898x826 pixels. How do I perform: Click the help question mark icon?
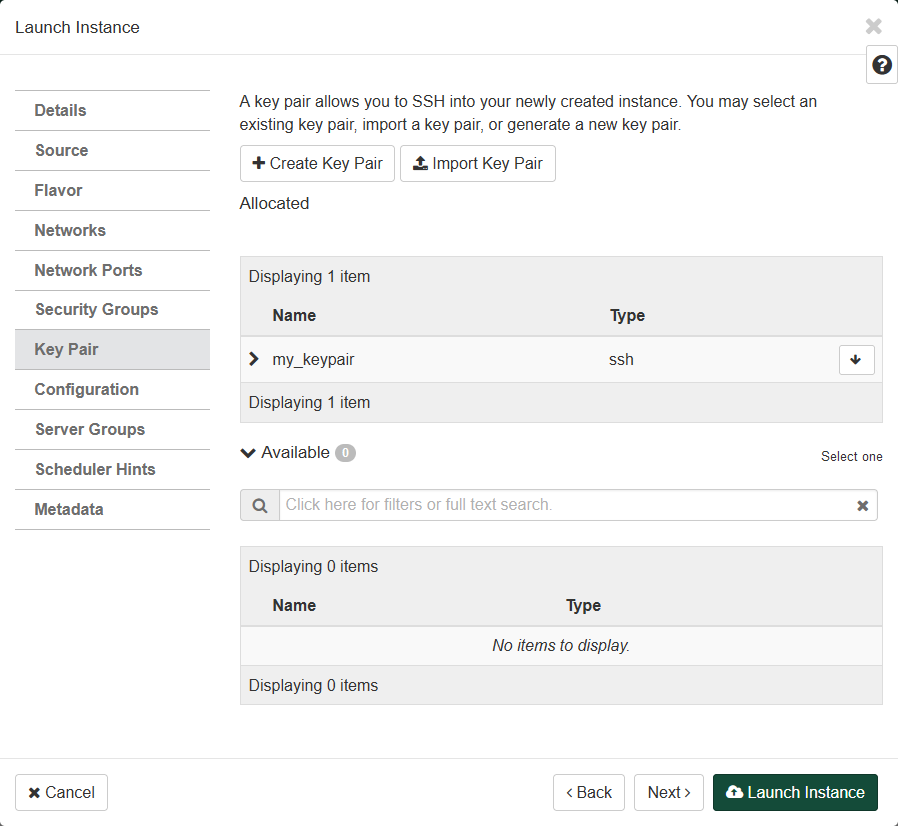tap(881, 65)
